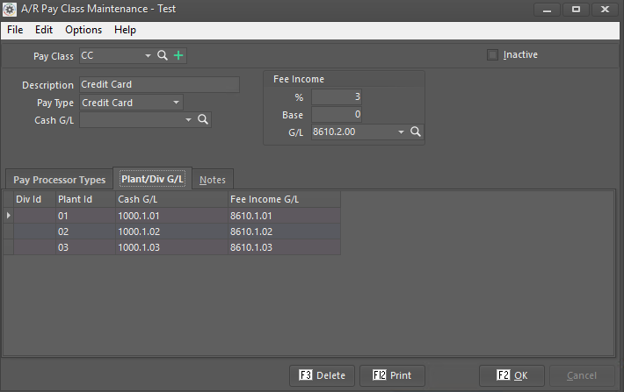The image size is (624, 392).
Task: Click the Fee Income G/L value 8610.2.00
Action: tap(334, 132)
